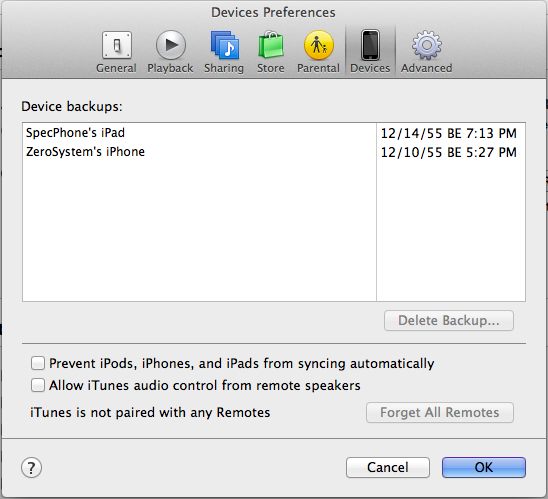This screenshot has height=499, width=548.
Task: Select the 12/10/55 BE 5:27 PM backup date
Action: (x=448, y=152)
